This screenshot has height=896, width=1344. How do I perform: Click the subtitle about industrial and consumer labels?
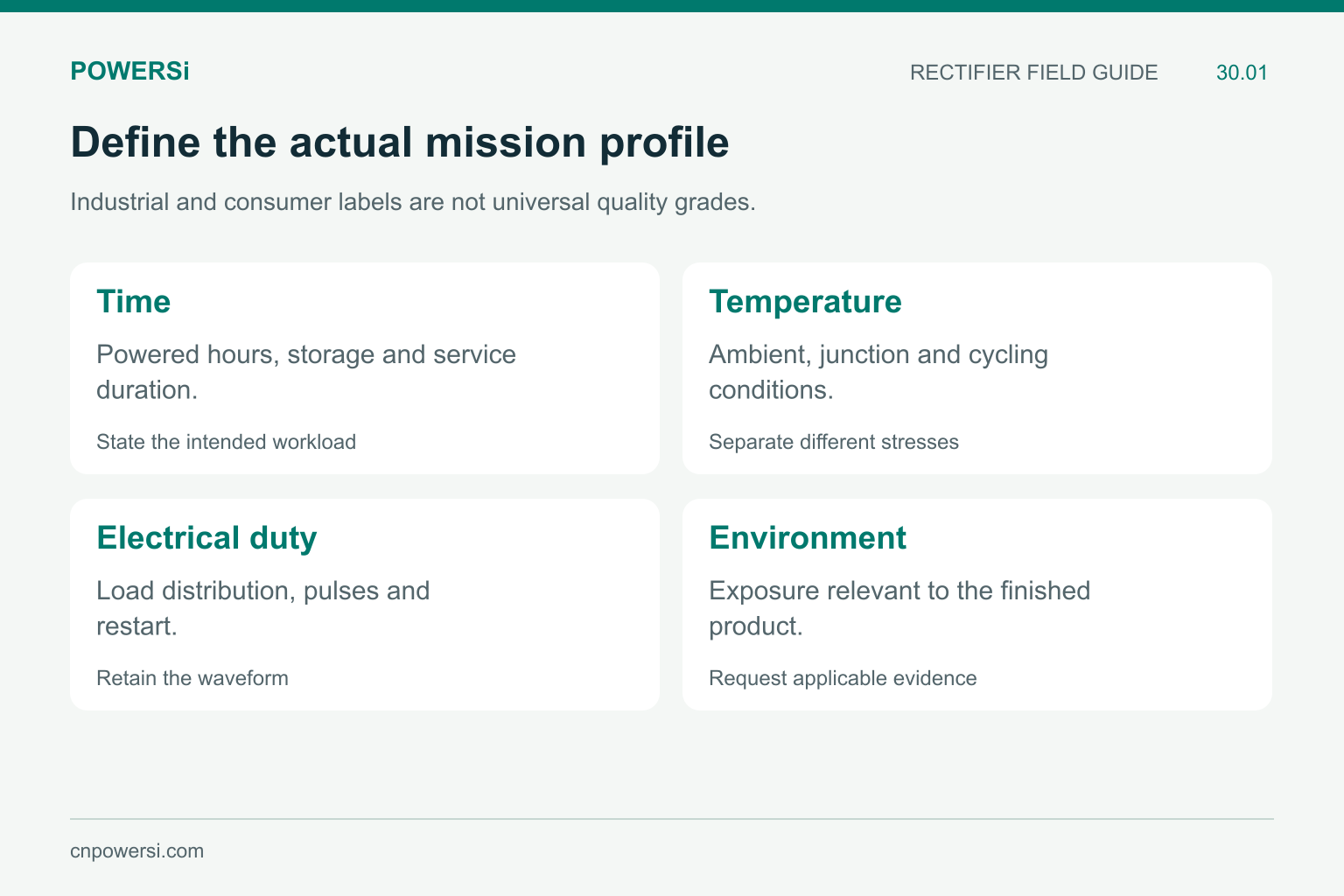pyautogui.click(x=413, y=202)
